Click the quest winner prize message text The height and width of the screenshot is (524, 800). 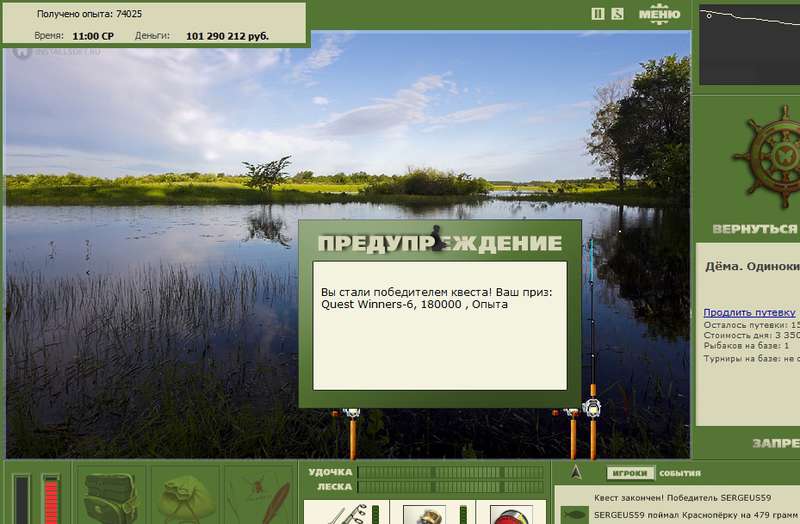click(436, 298)
